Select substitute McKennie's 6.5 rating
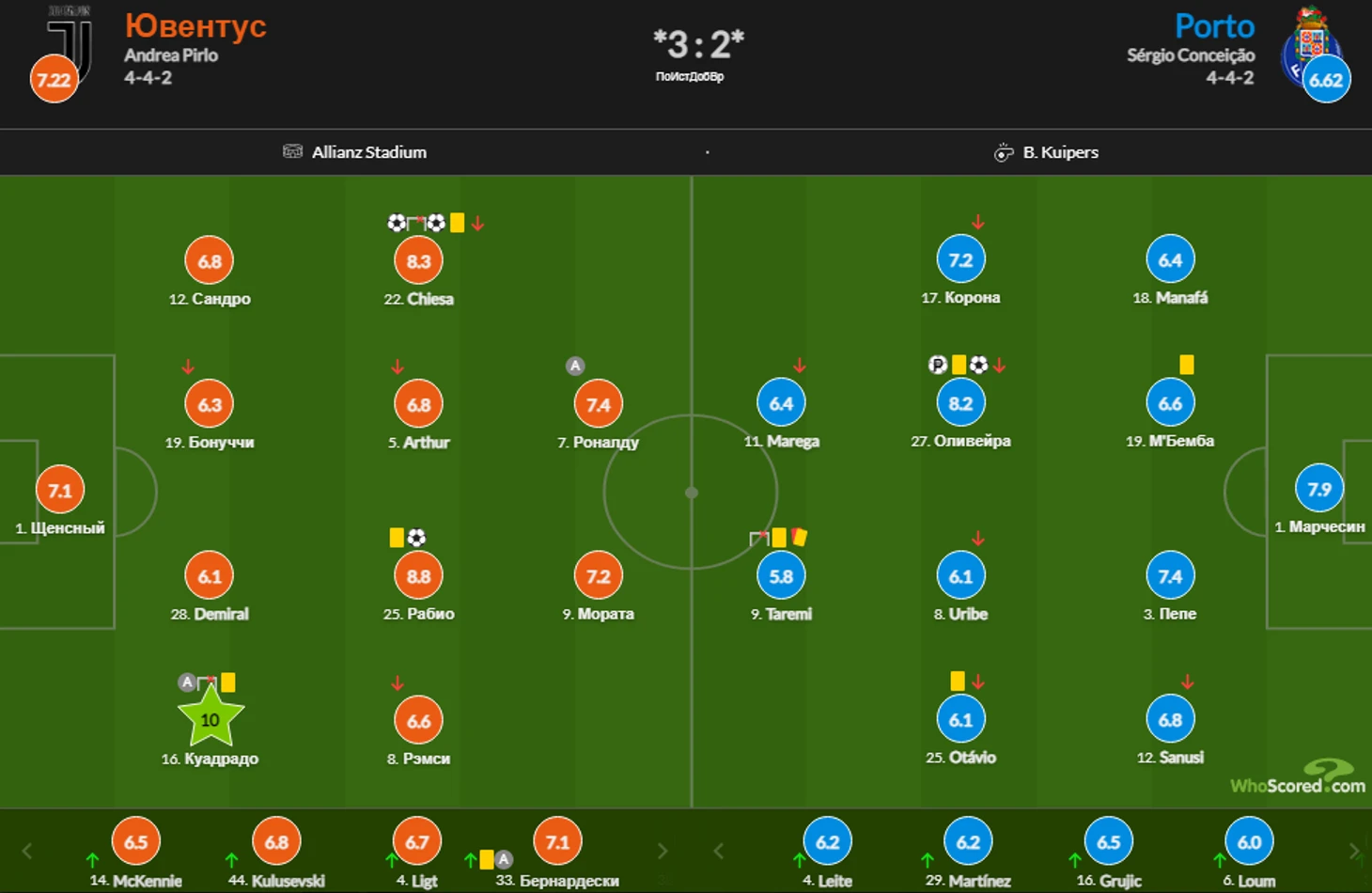Viewport: 1372px width, 893px height. click(136, 841)
